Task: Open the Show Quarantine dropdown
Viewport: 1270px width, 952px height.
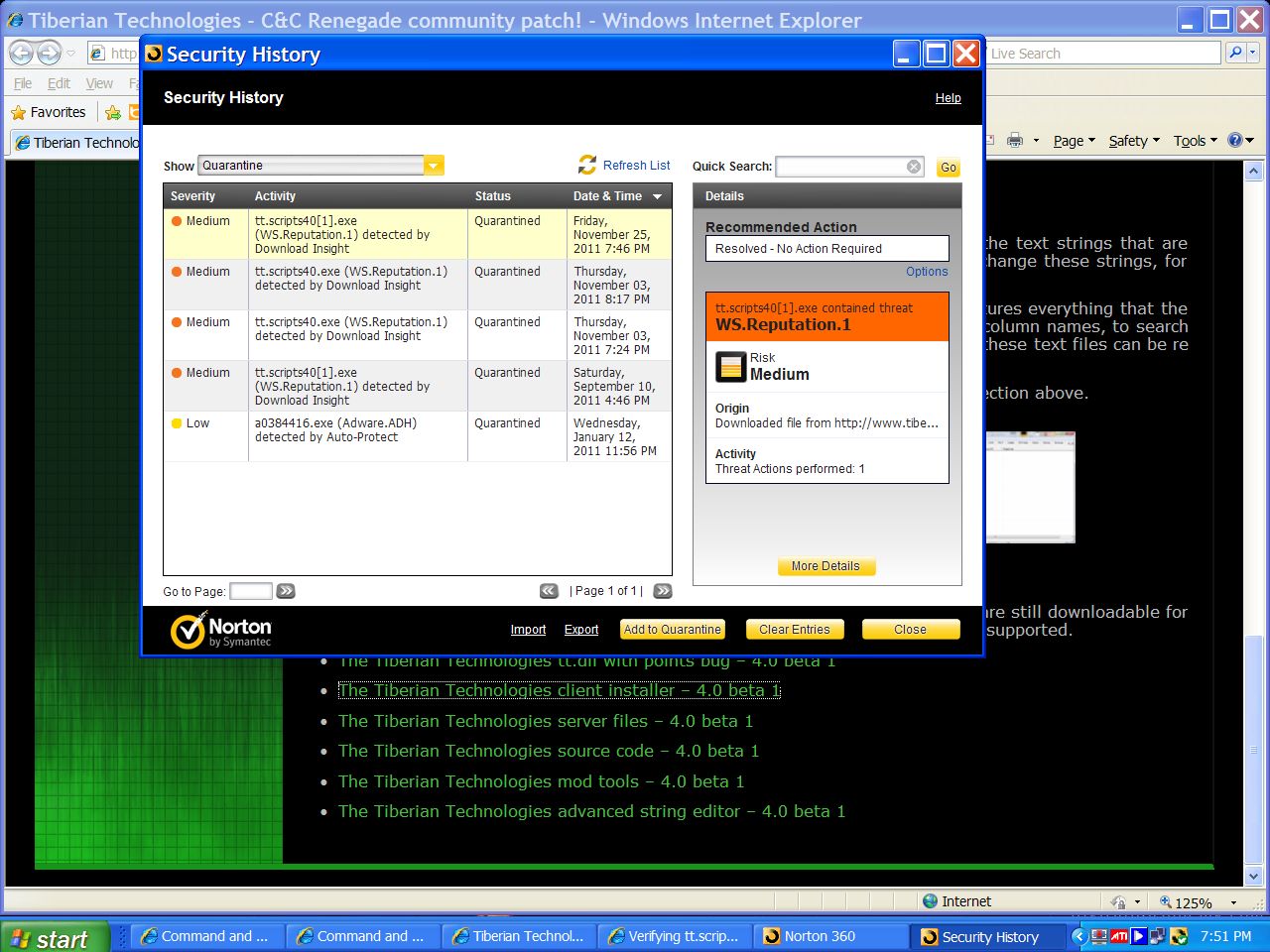Action: 434,166
